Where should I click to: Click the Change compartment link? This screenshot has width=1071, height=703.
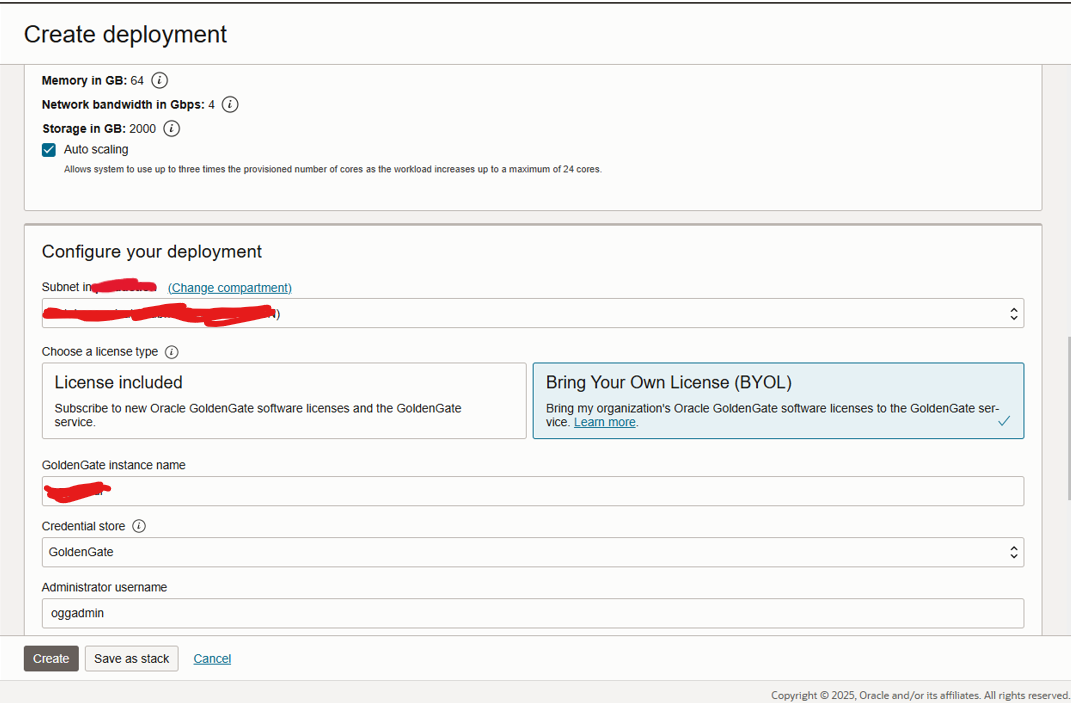[230, 288]
